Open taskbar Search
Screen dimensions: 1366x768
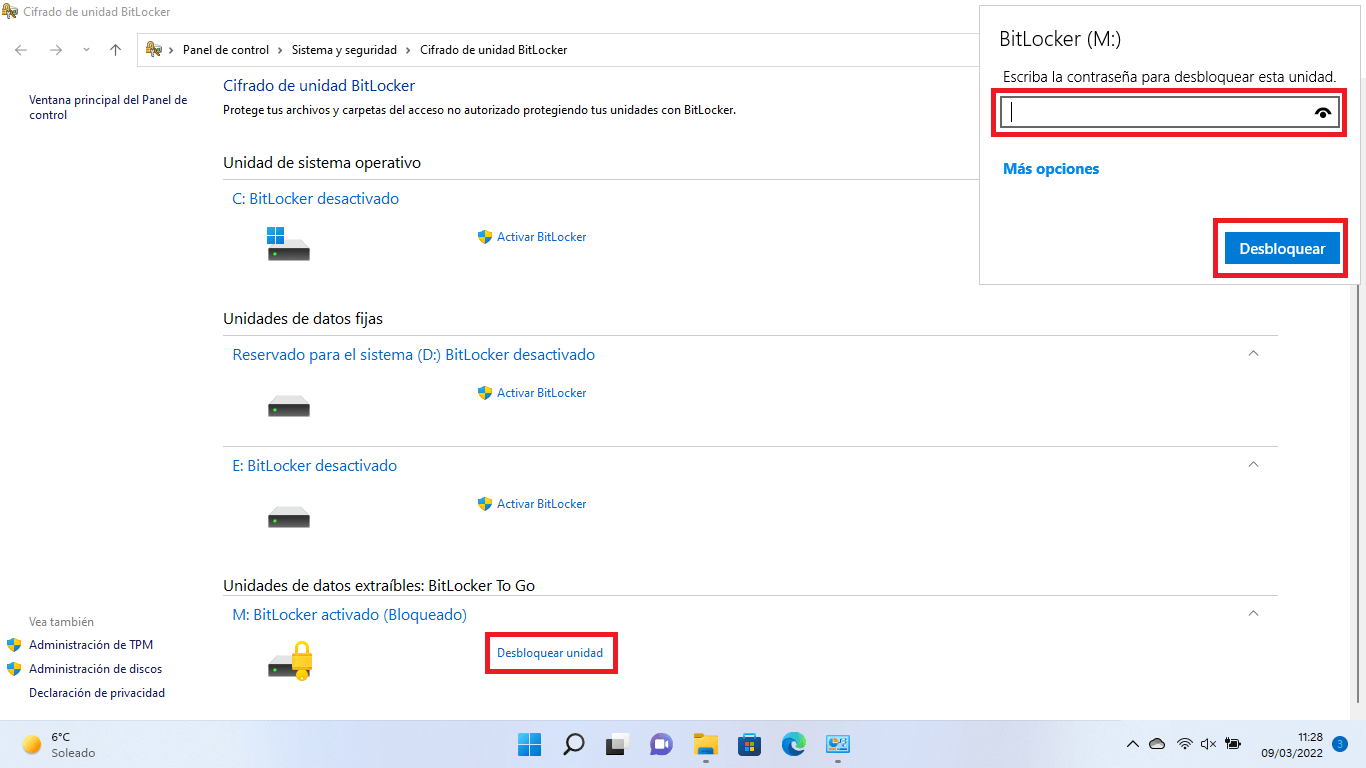point(574,744)
